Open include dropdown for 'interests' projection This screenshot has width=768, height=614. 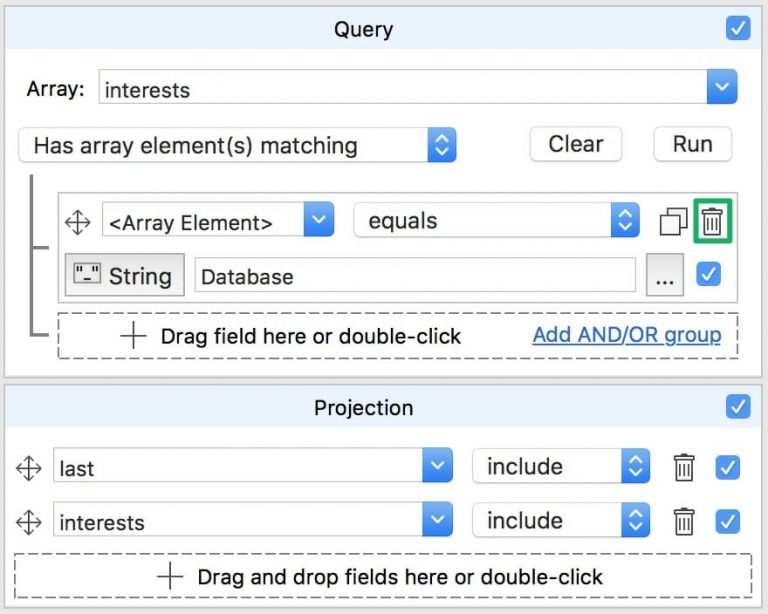click(635, 521)
